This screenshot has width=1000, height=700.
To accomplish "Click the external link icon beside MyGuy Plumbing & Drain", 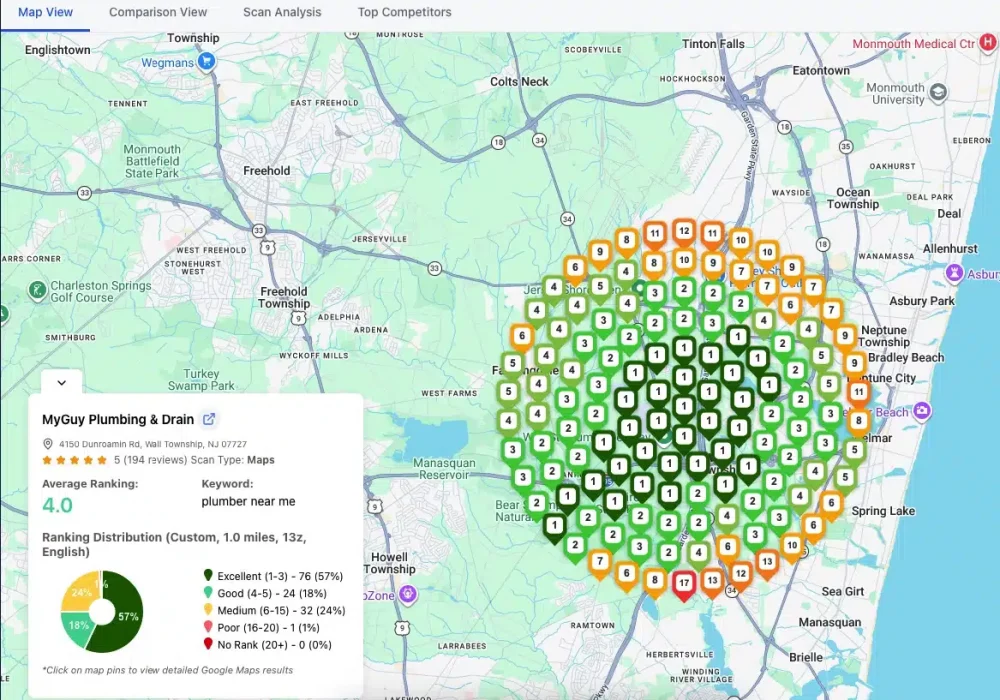I will [207, 419].
